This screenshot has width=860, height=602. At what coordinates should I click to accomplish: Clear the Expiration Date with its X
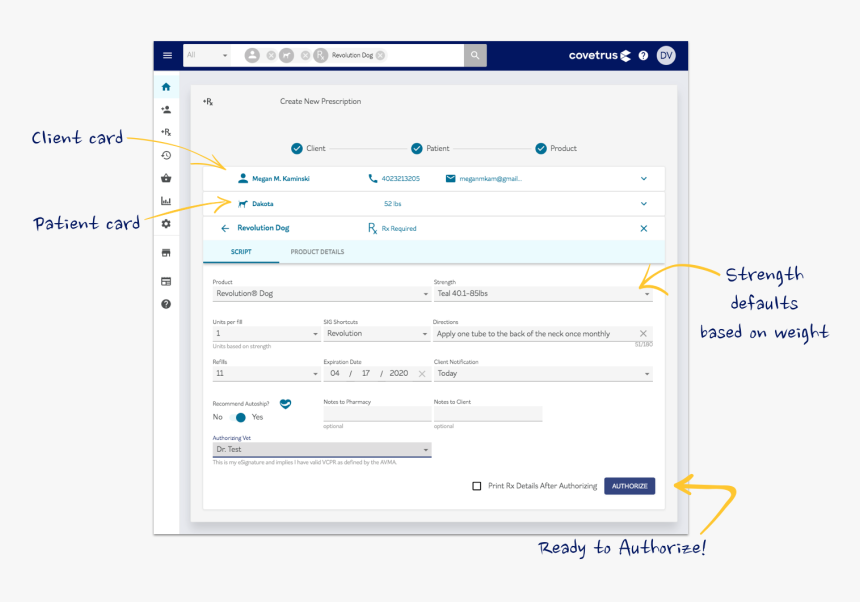pos(422,374)
